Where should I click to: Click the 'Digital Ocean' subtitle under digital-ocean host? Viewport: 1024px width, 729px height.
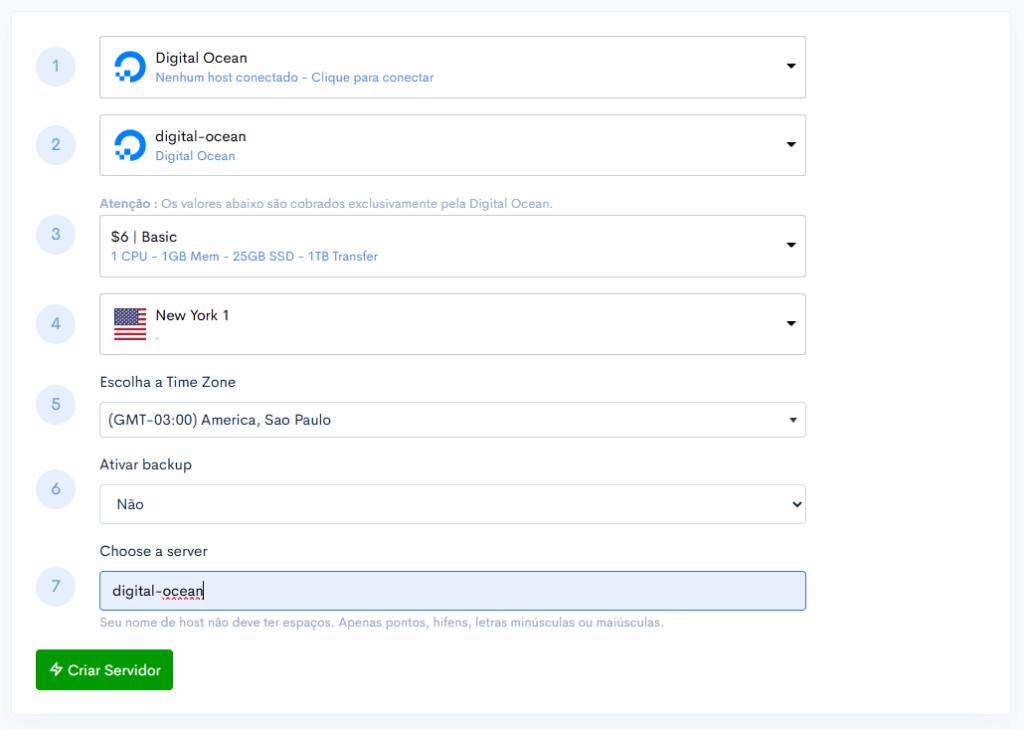tap(195, 156)
